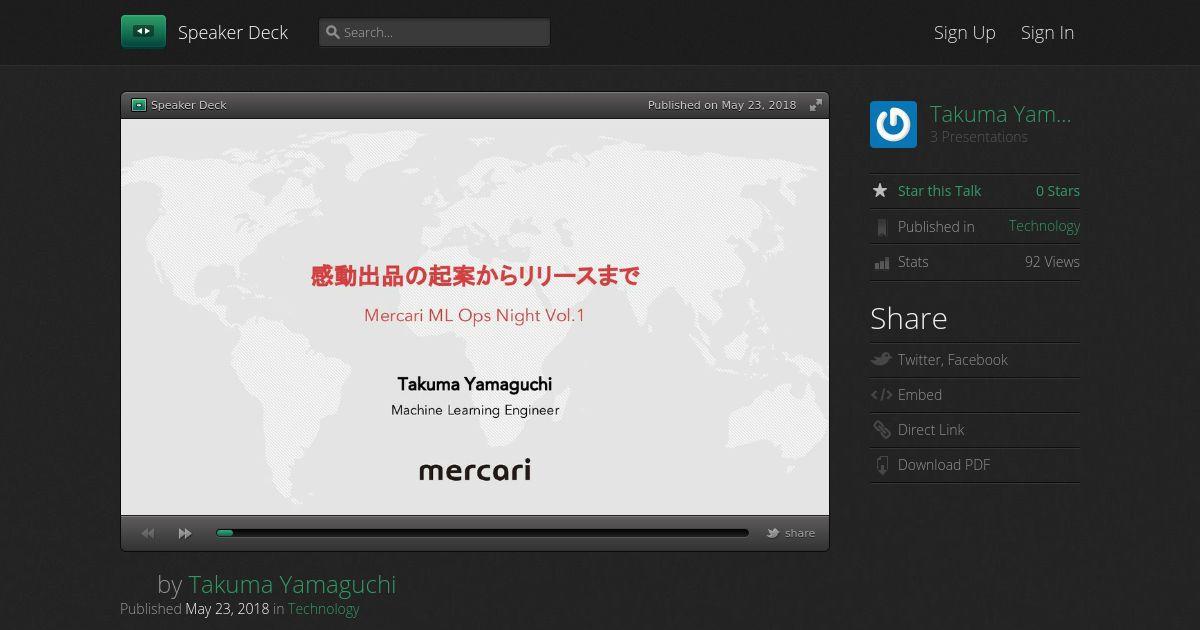The width and height of the screenshot is (1200, 630).
Task: Open Takuma Yamaguchi's avatar profile image
Action: pos(893,124)
